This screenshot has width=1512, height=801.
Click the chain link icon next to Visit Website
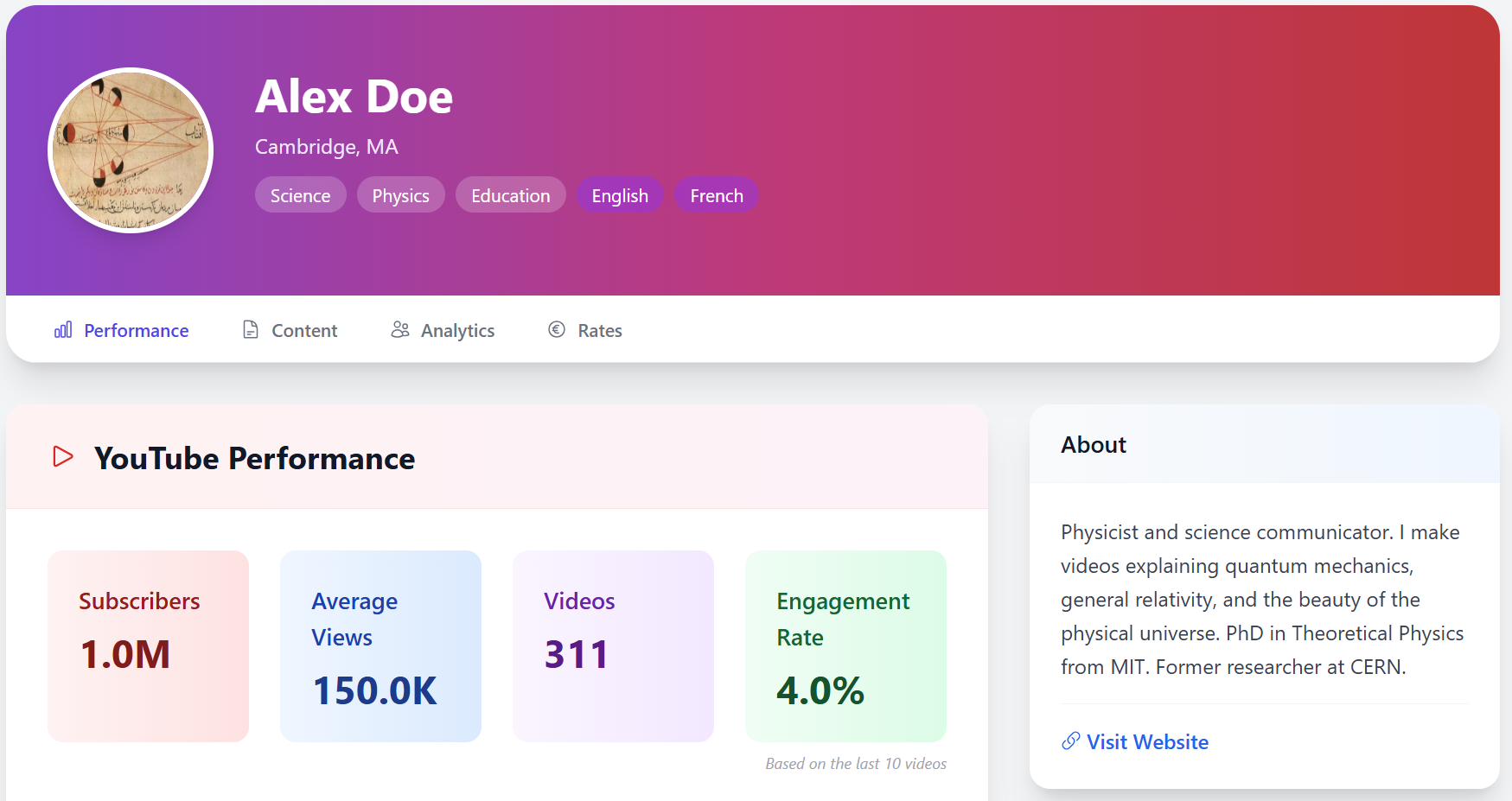pyautogui.click(x=1070, y=741)
